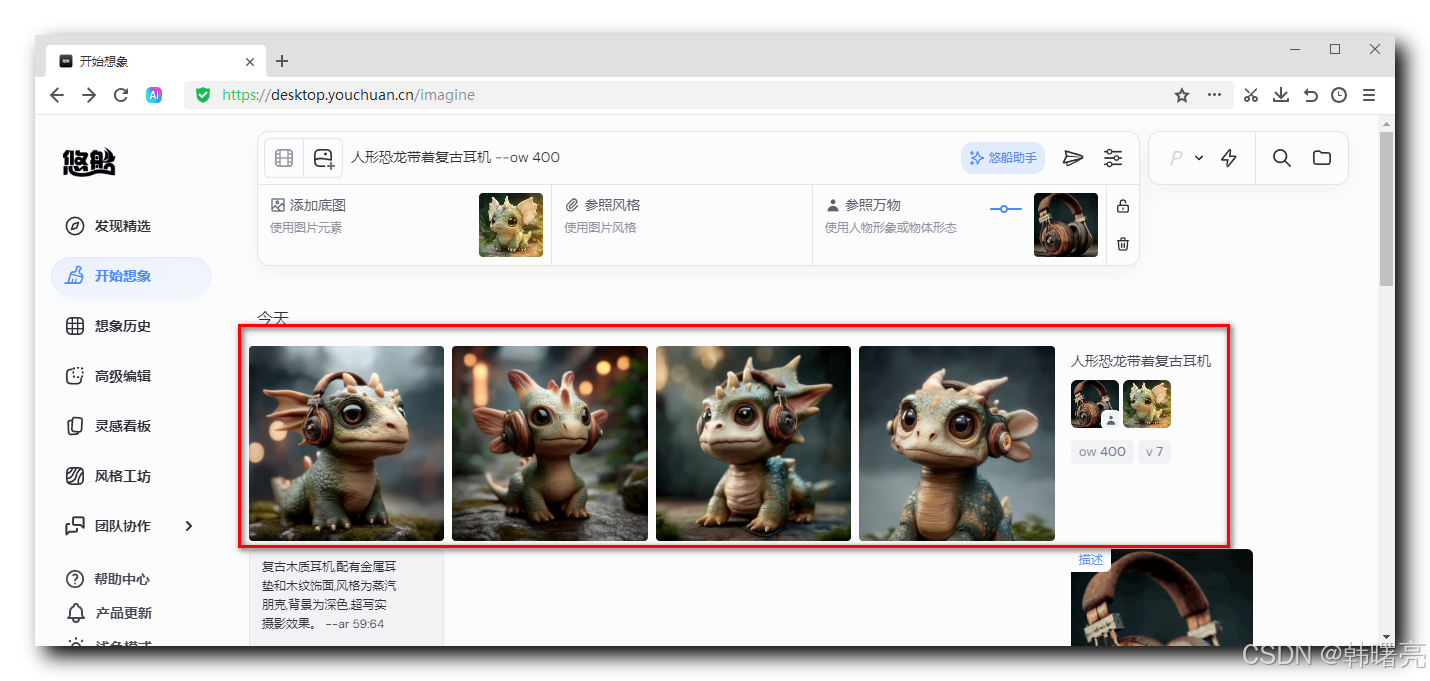Click the undo closed tab icon

pos(1310,95)
